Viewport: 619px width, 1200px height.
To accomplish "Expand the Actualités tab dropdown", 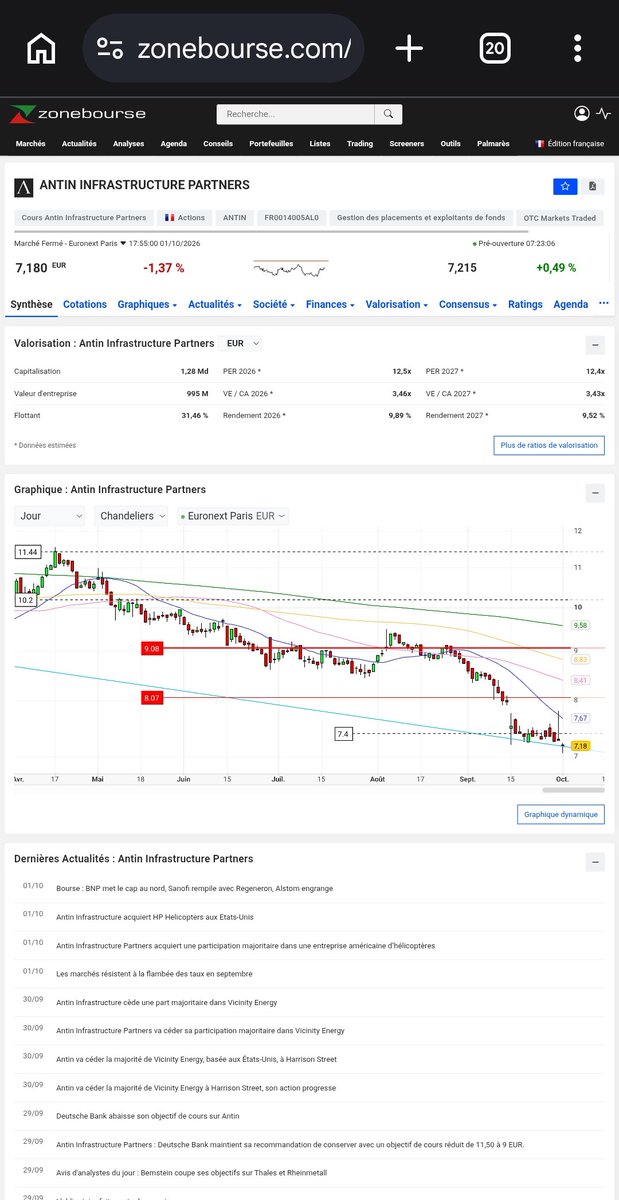I will tap(215, 304).
